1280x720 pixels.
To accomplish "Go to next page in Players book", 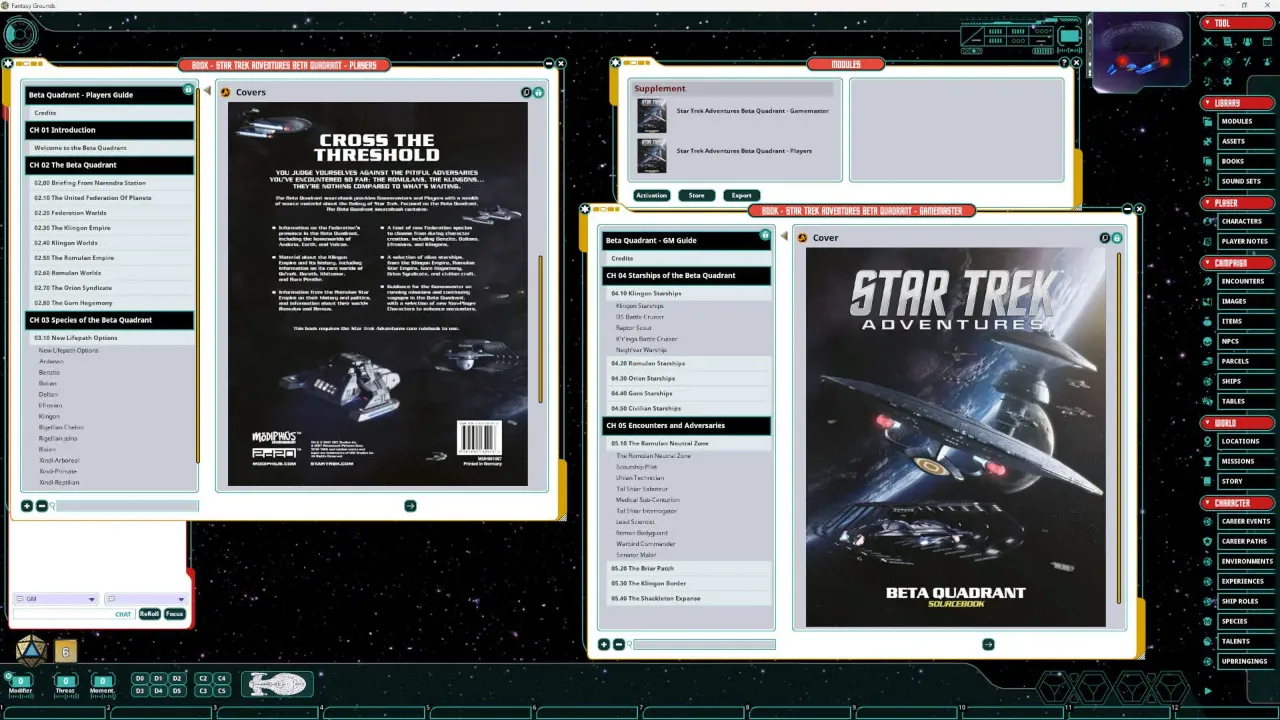I will pos(410,506).
